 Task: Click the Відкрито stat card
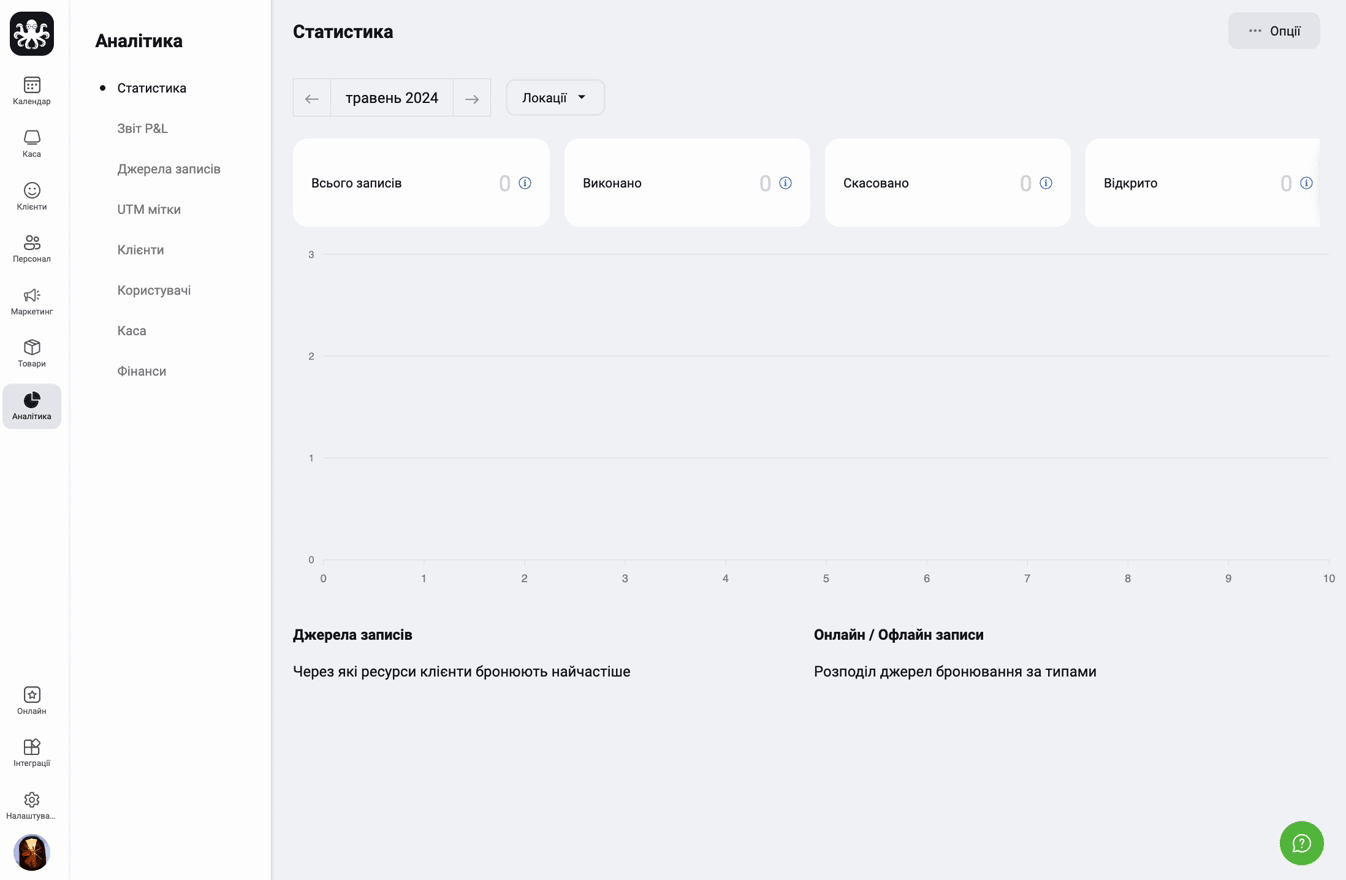1203,183
